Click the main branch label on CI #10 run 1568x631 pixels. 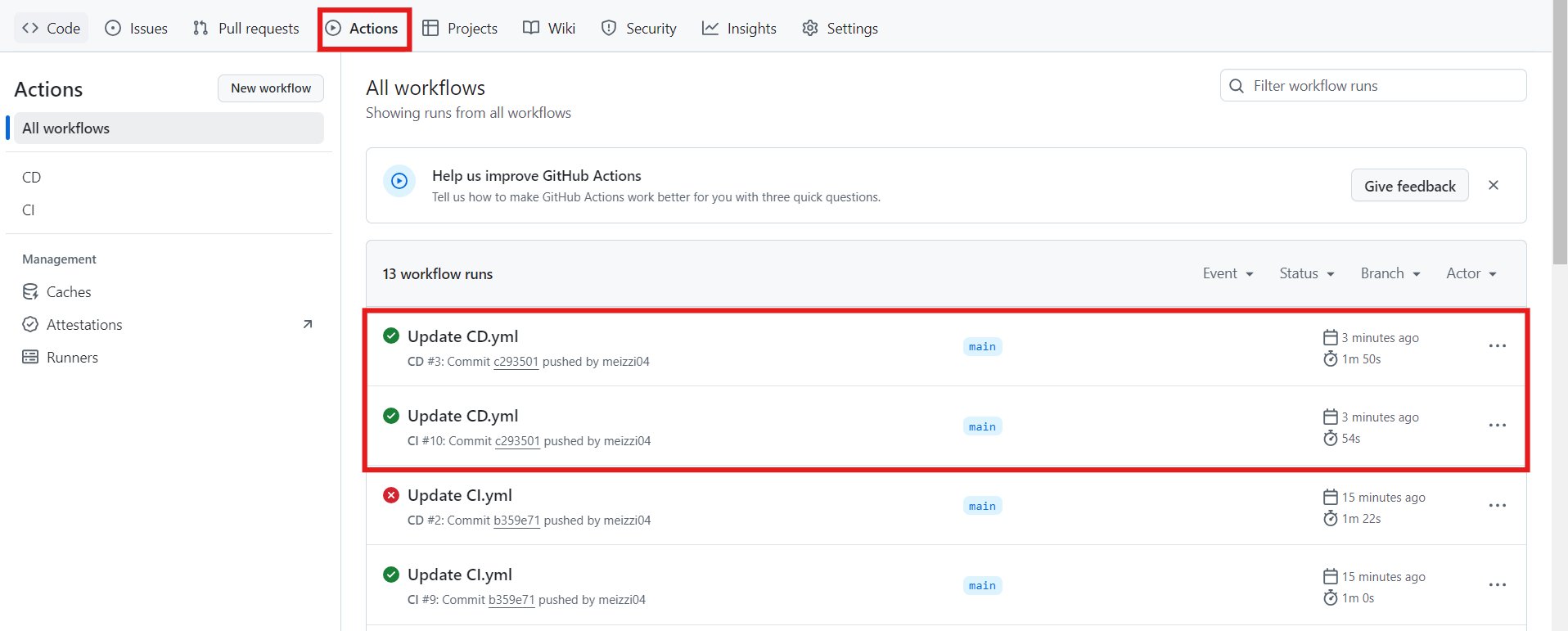(982, 426)
